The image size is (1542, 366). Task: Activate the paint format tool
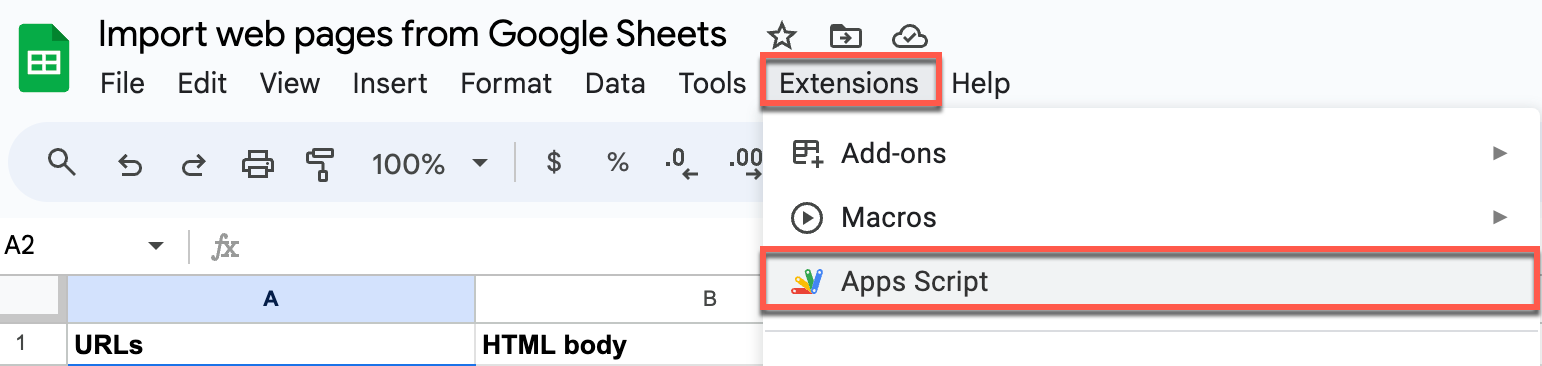pos(321,164)
